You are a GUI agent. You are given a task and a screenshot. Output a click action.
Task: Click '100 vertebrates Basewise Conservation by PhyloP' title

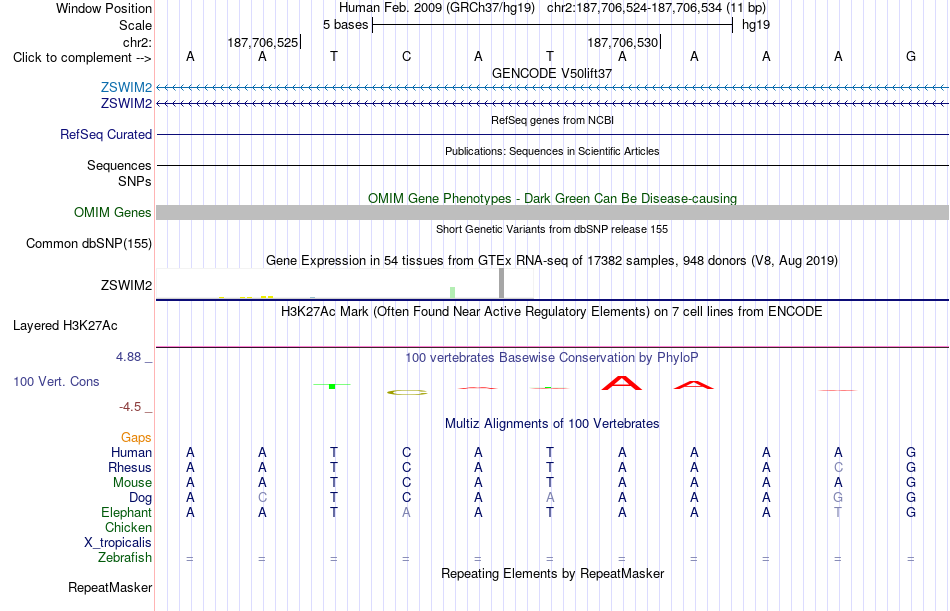(x=552, y=358)
